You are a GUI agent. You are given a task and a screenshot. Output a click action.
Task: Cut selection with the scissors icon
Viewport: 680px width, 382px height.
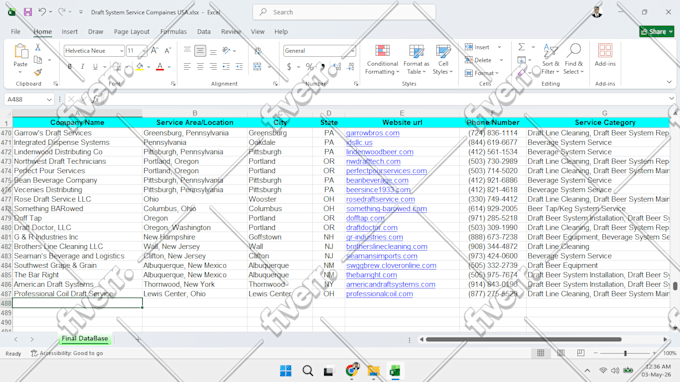(38, 48)
